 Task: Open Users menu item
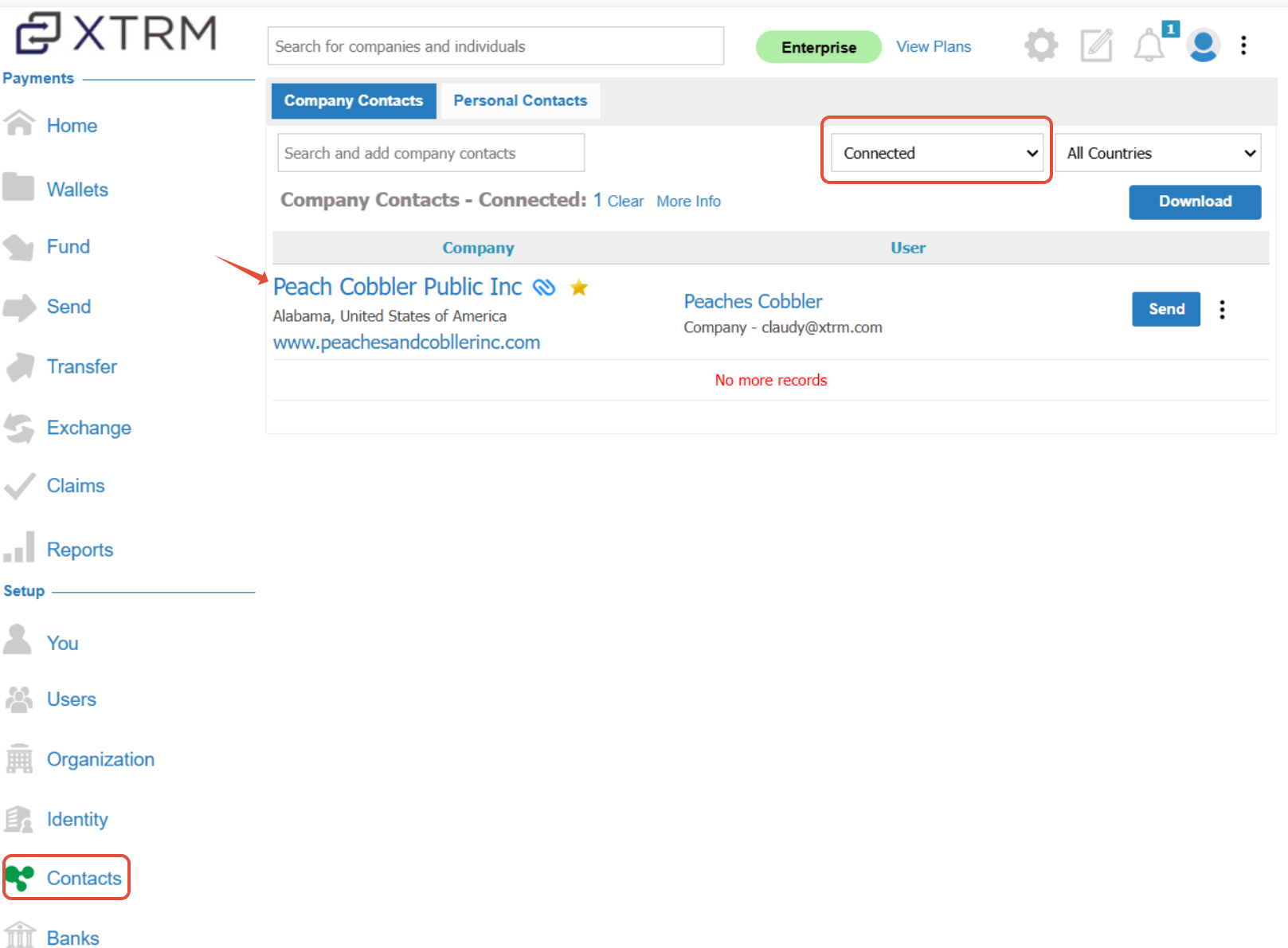[71, 699]
